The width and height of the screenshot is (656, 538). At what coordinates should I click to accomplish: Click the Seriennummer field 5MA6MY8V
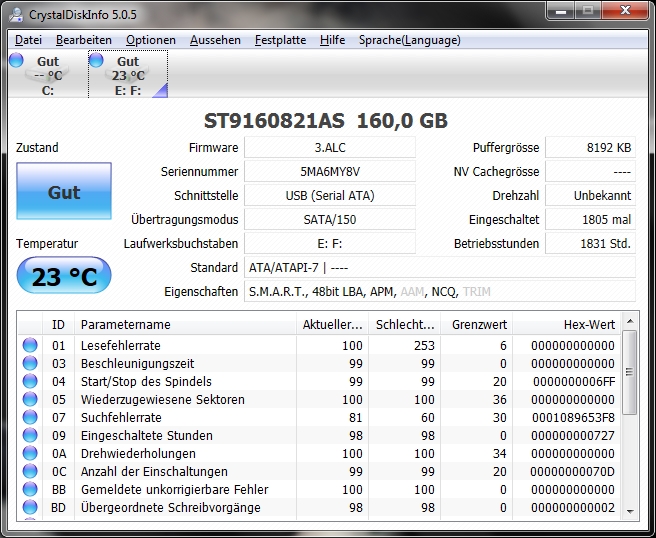pos(330,172)
